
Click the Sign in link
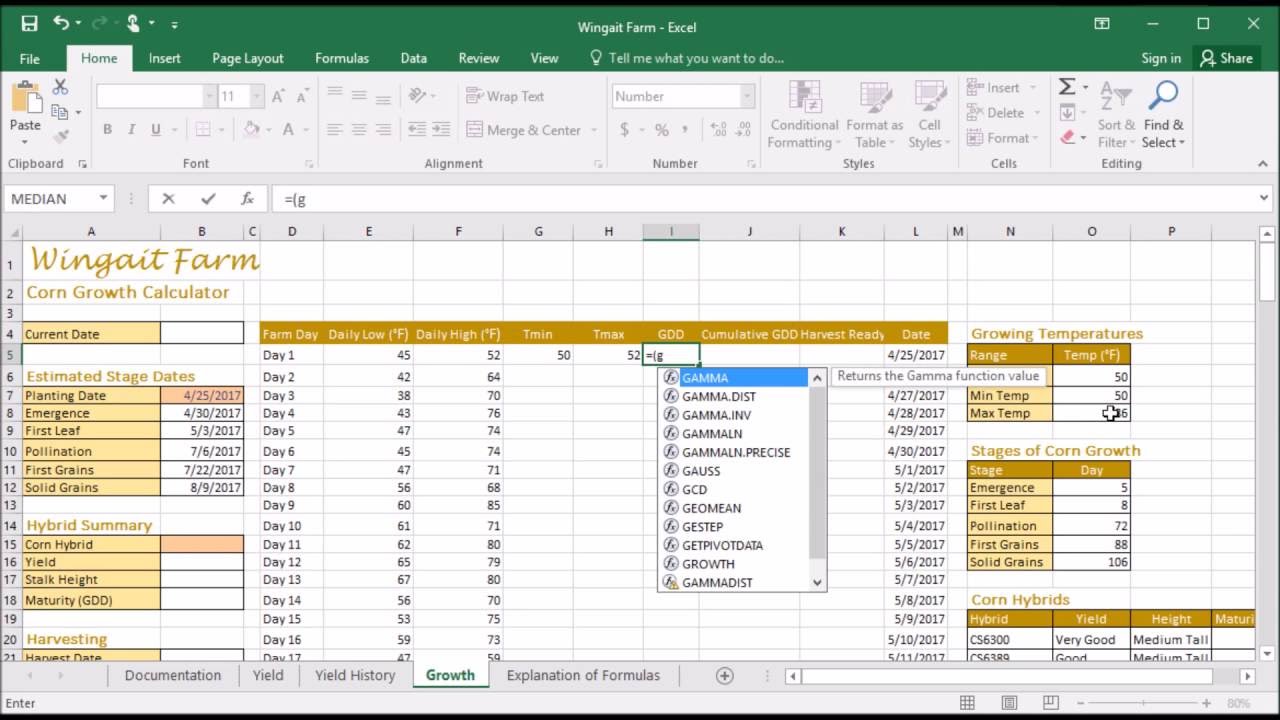(1161, 58)
